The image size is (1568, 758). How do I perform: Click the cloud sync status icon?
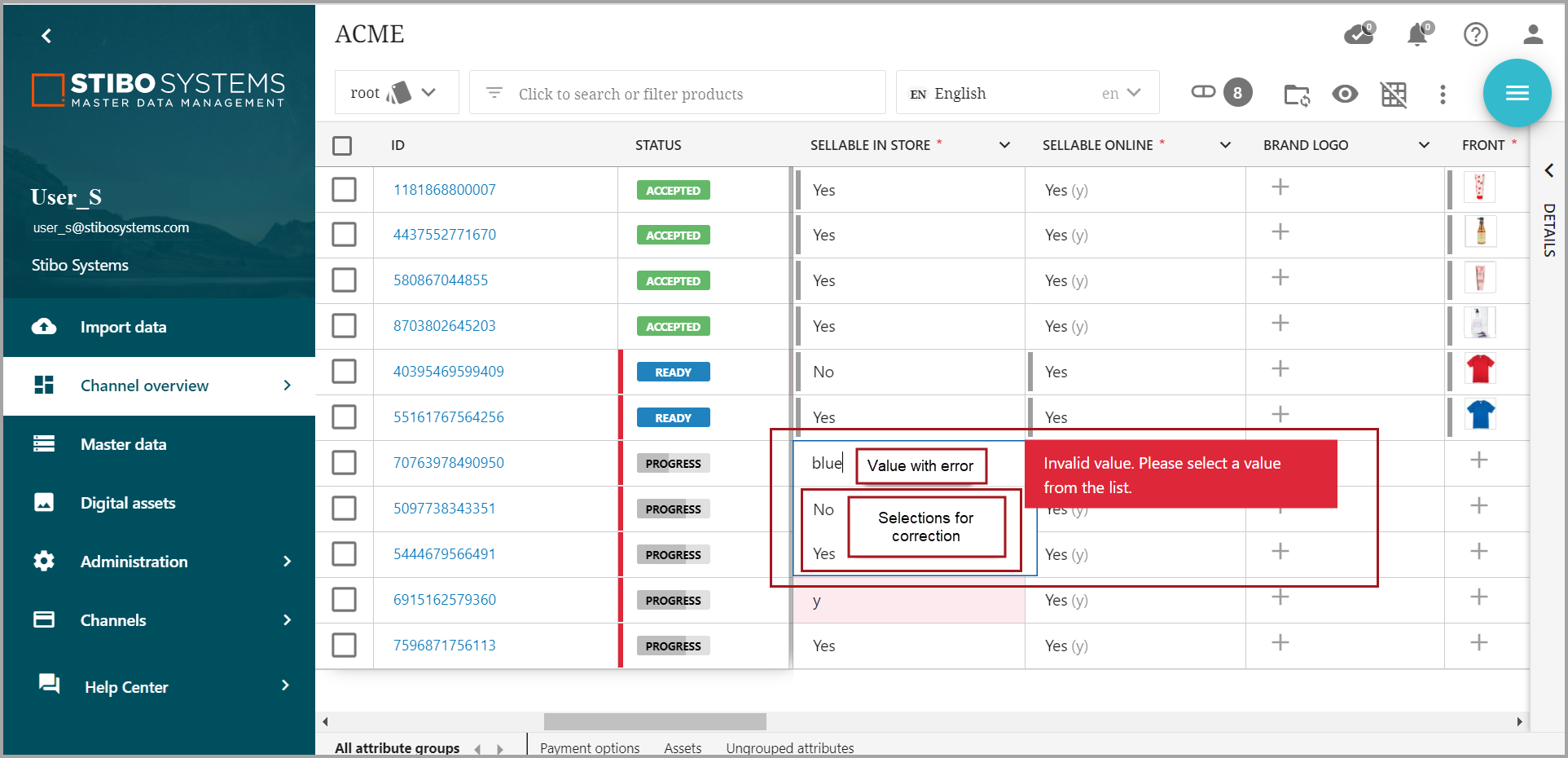(1358, 34)
